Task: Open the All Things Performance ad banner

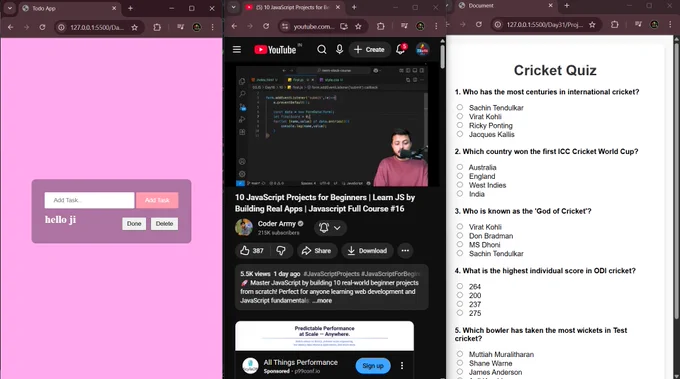Action: pos(324,336)
